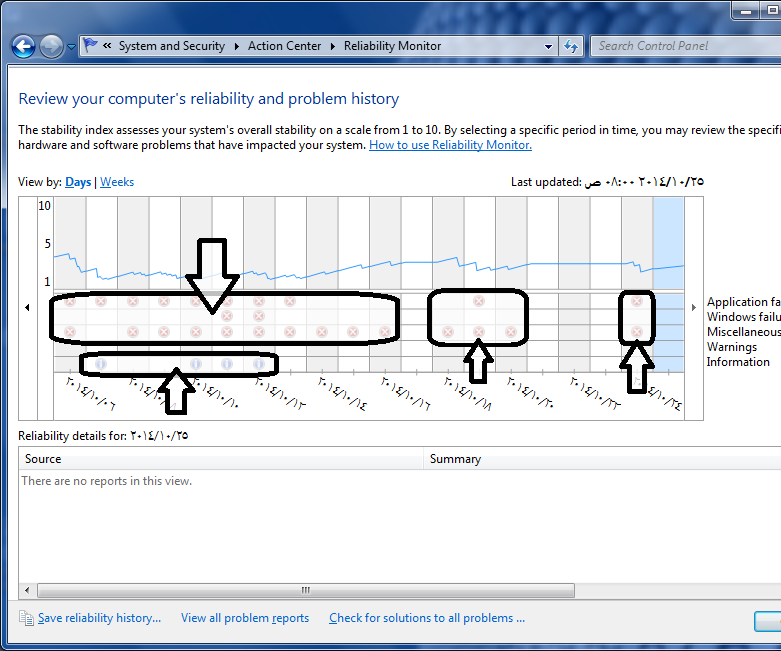Select miscellaneous failure icon on 2014/10/24
The height and width of the screenshot is (651, 781).
click(x=637, y=332)
